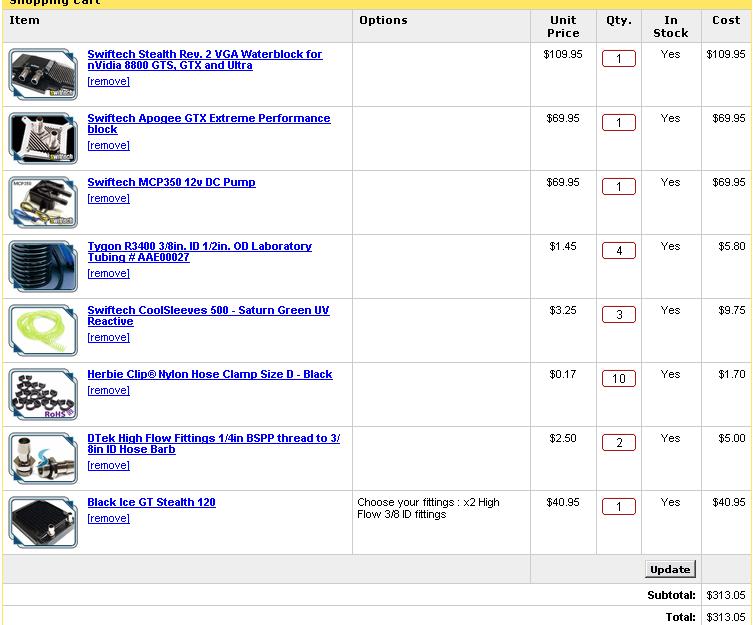Click the In Stock column header
Screen dimensions: 755x625
coord(671,26)
